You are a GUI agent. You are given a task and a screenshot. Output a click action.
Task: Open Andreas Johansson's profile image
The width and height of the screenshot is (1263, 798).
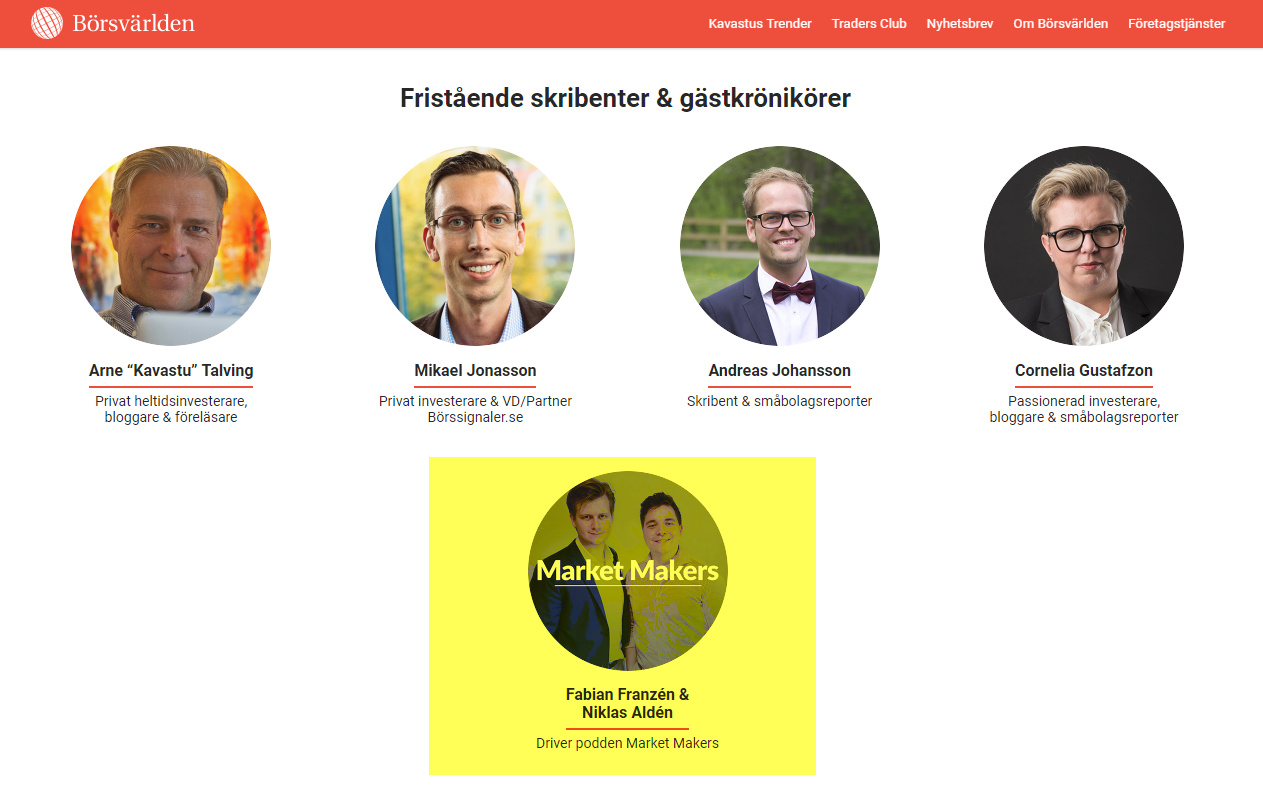(x=780, y=246)
